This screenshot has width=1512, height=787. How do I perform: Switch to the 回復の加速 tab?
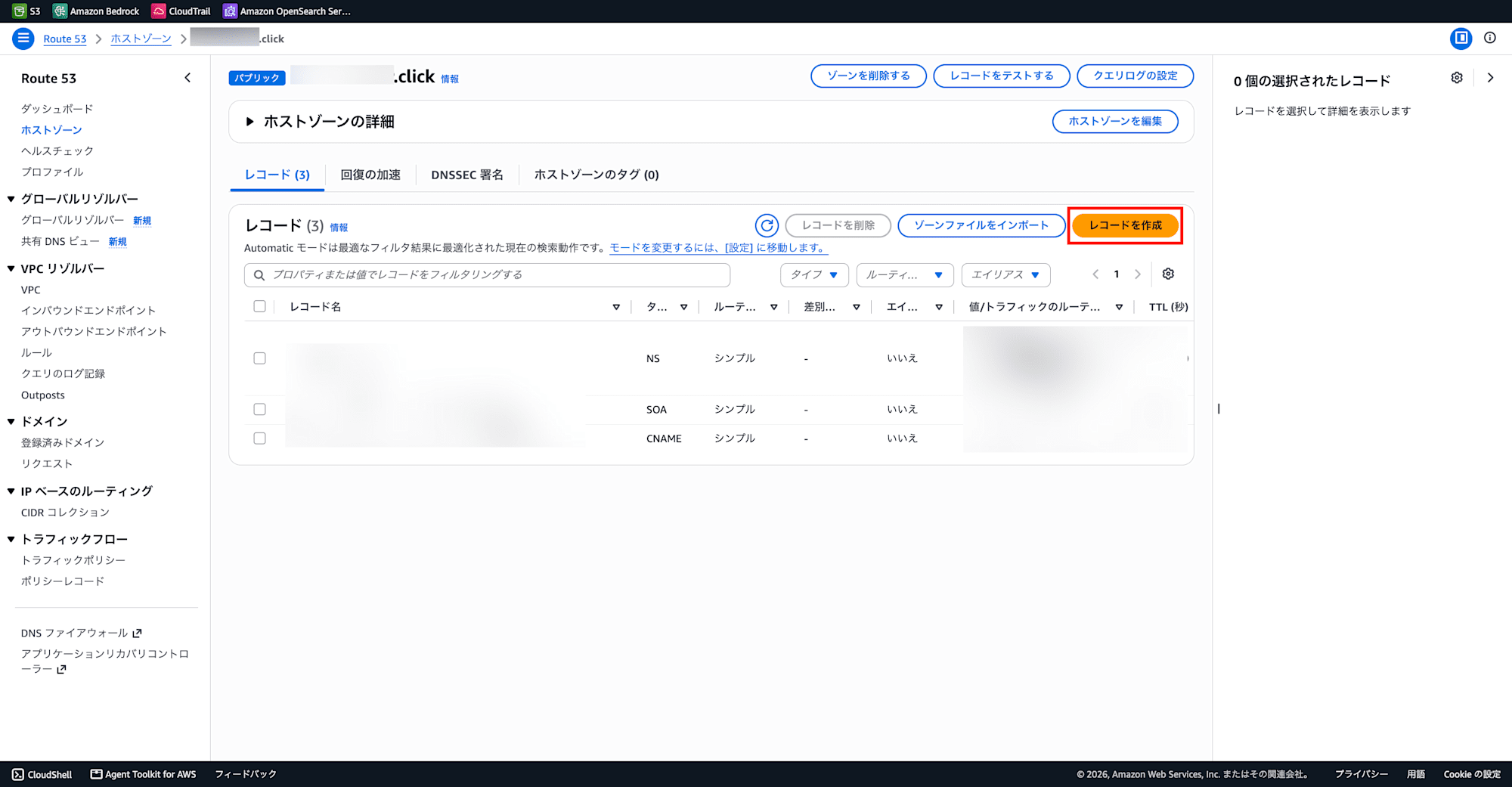tap(370, 175)
